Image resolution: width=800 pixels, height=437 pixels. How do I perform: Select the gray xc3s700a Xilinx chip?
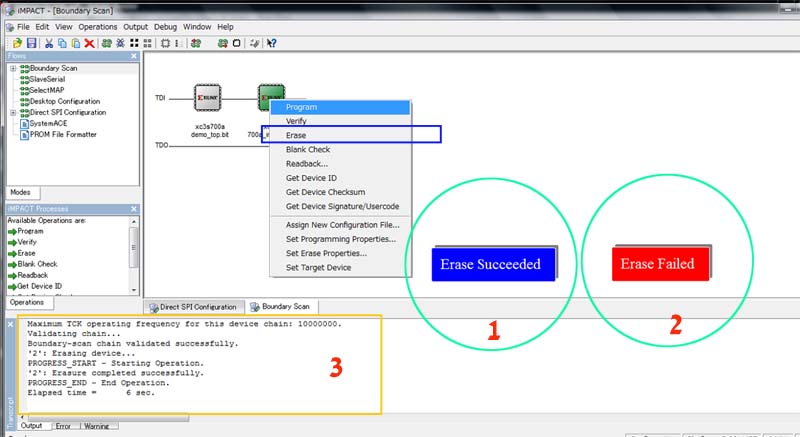pyautogui.click(x=208, y=97)
